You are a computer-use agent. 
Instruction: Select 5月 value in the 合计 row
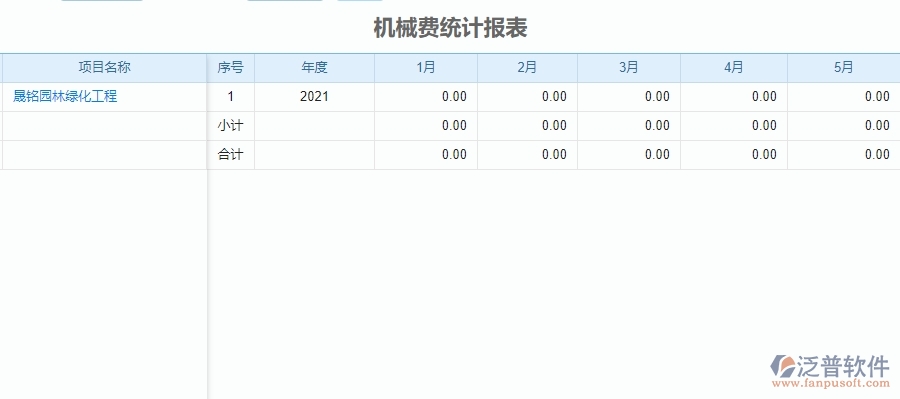coord(844,154)
